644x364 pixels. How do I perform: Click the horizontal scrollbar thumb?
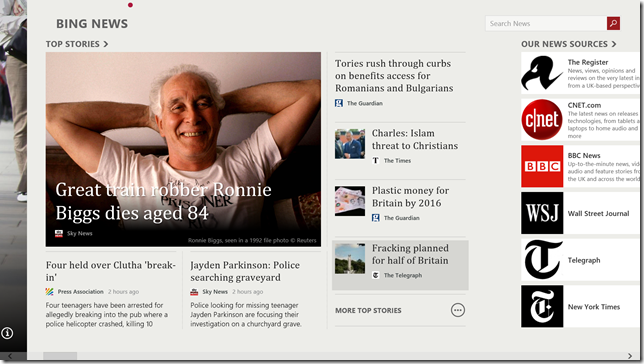pos(60,356)
